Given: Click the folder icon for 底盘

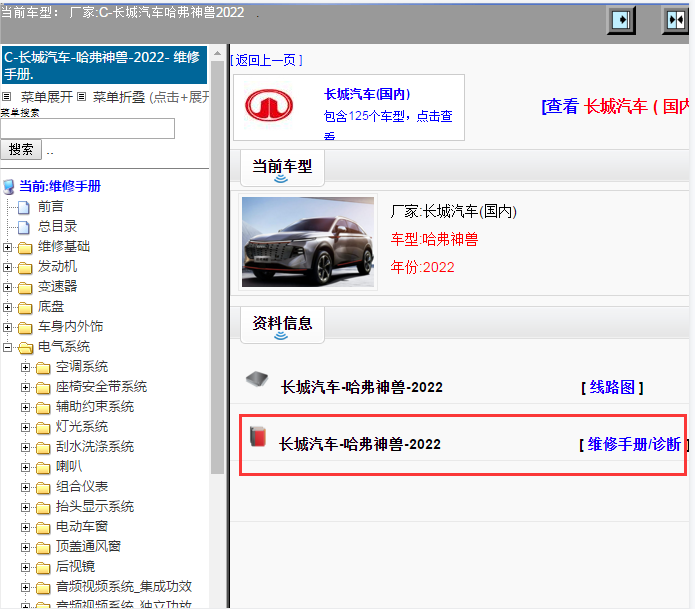Looking at the screenshot, I should coord(25,307).
